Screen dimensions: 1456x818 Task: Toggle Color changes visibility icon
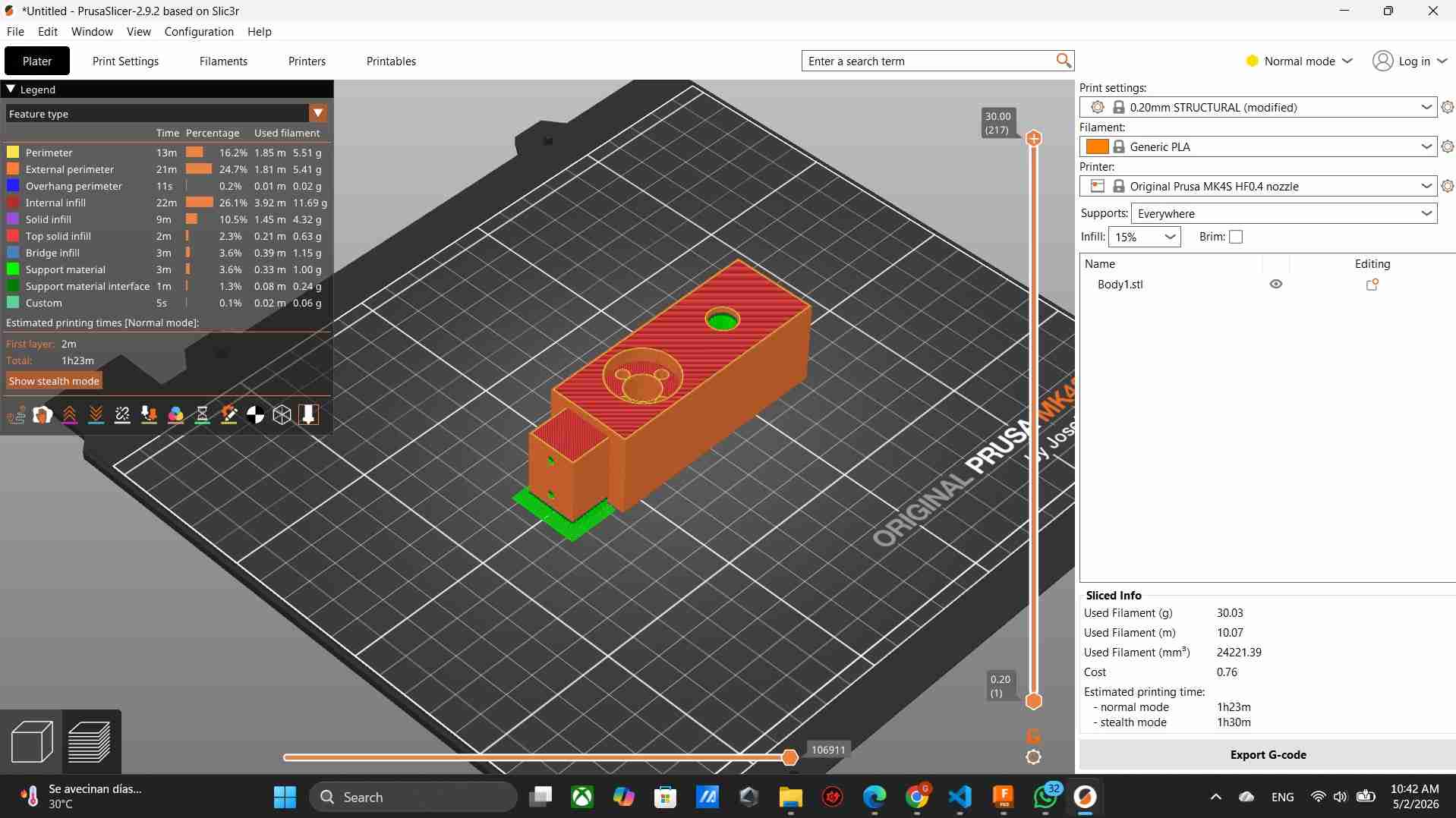(175, 414)
